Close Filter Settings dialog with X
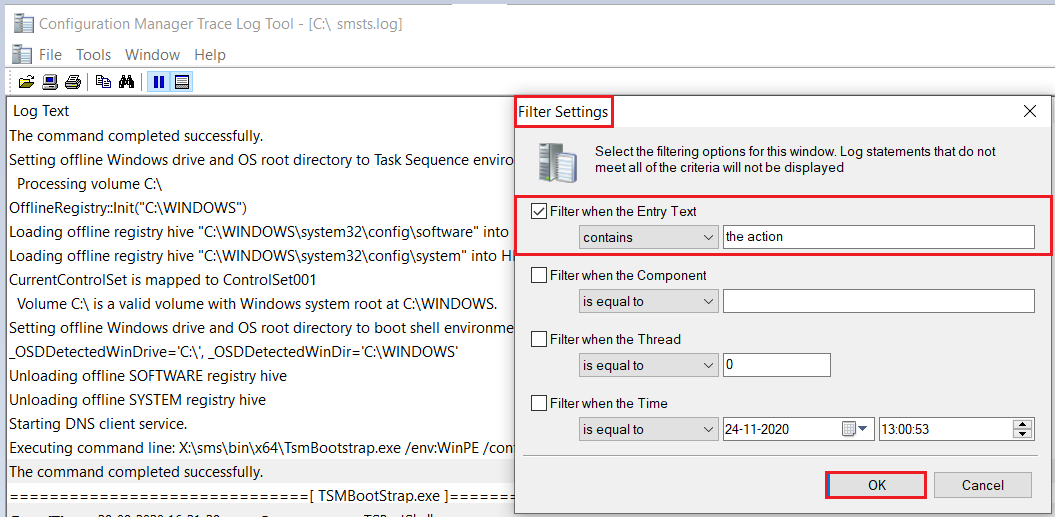This screenshot has width=1055, height=517. point(1029,112)
